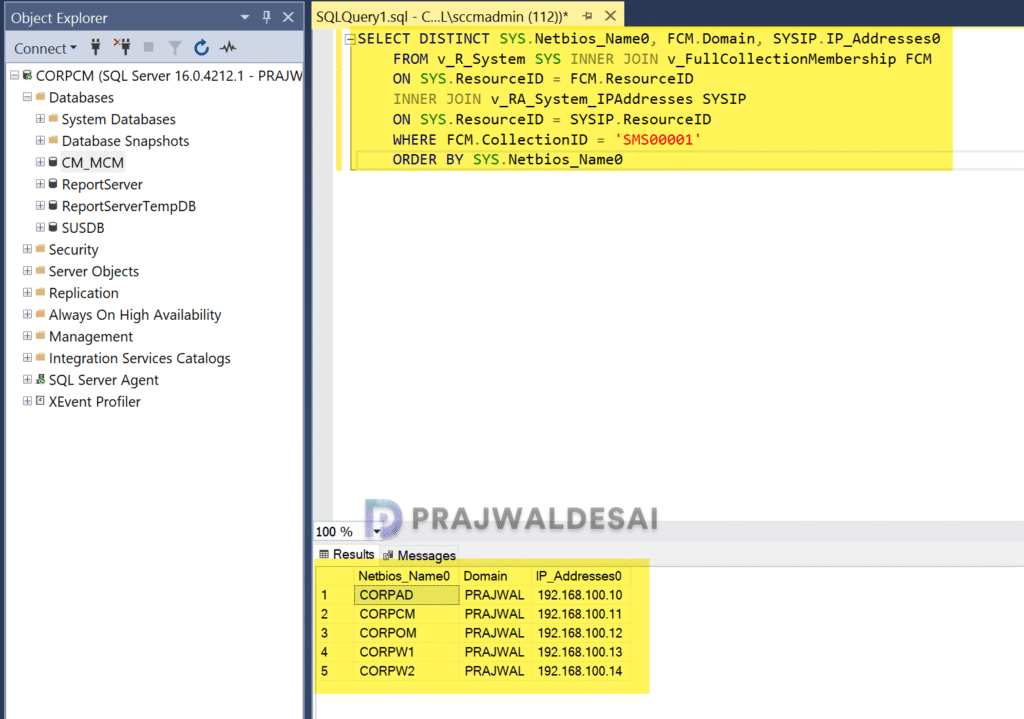
Task: Select Database Snapshots in the tree
Action: [125, 141]
